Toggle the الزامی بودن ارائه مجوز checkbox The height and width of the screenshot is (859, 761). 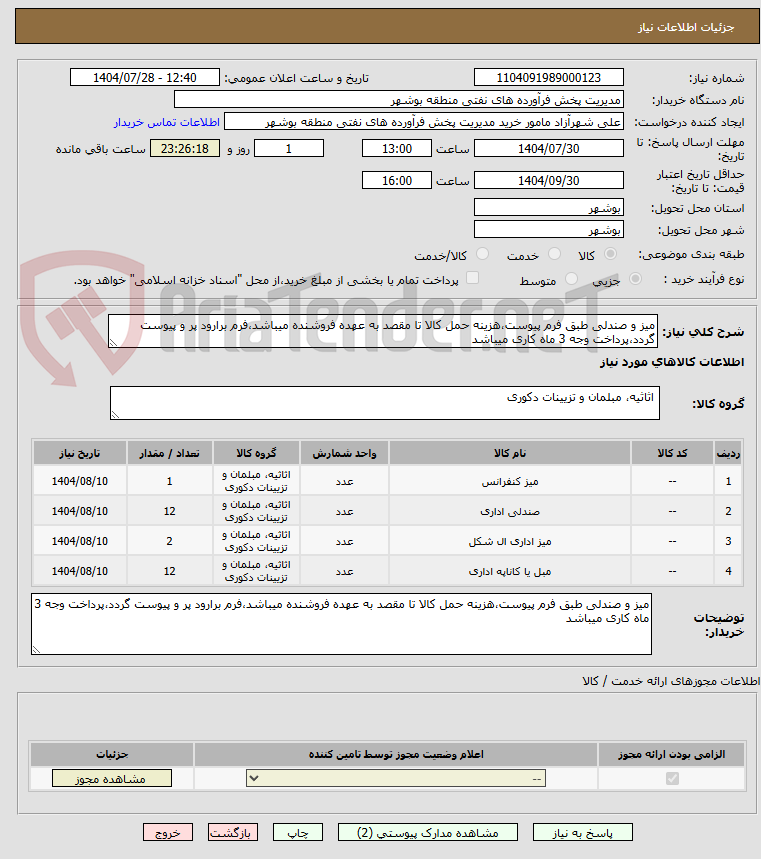[672, 778]
